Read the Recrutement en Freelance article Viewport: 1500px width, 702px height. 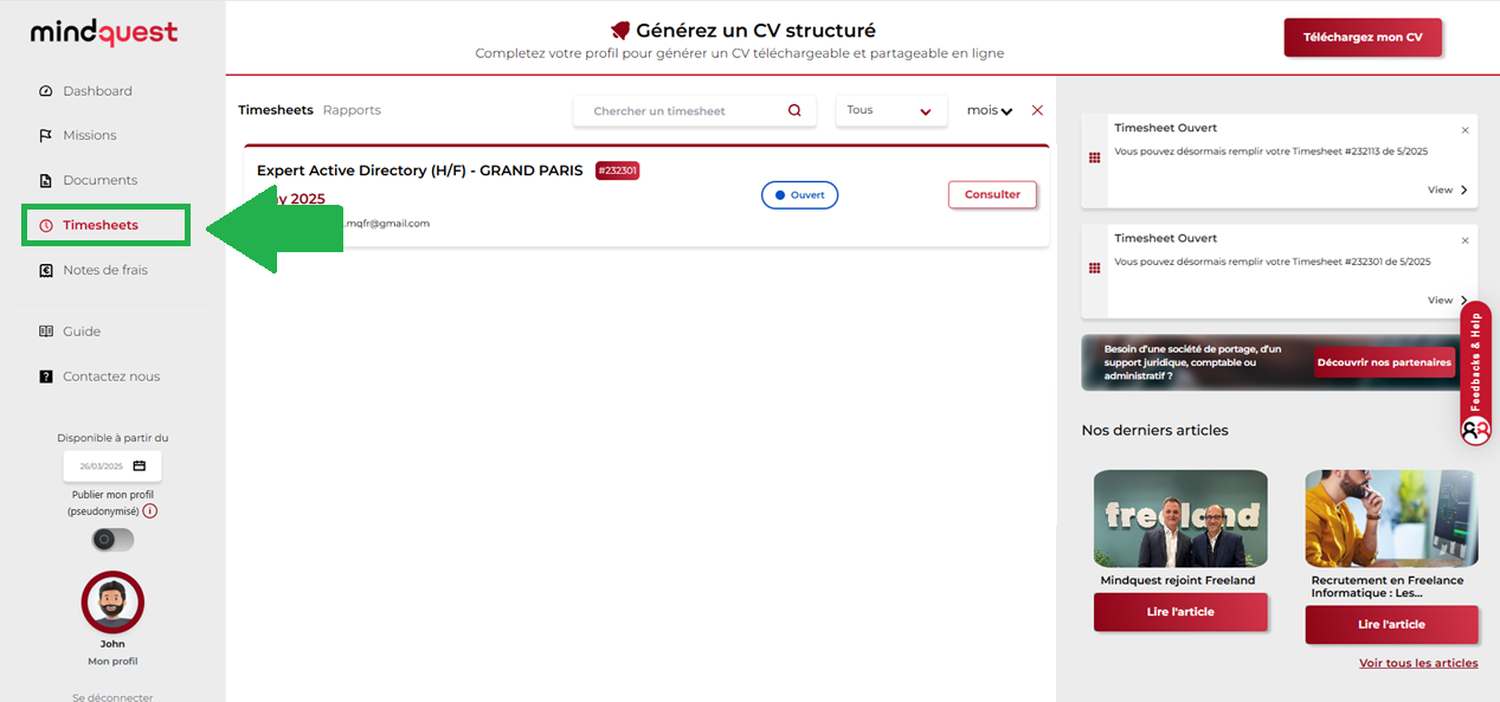pos(1391,625)
